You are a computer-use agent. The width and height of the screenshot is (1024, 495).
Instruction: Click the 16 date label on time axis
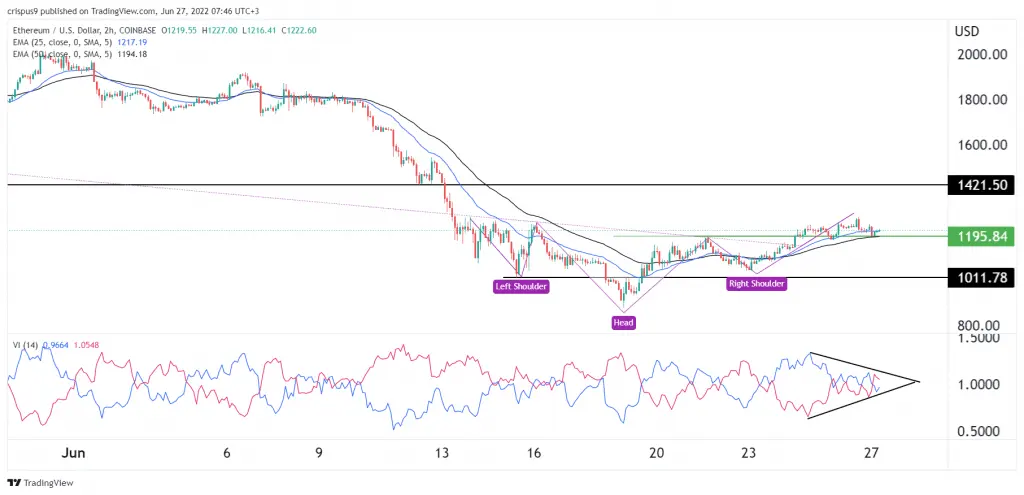tap(534, 453)
